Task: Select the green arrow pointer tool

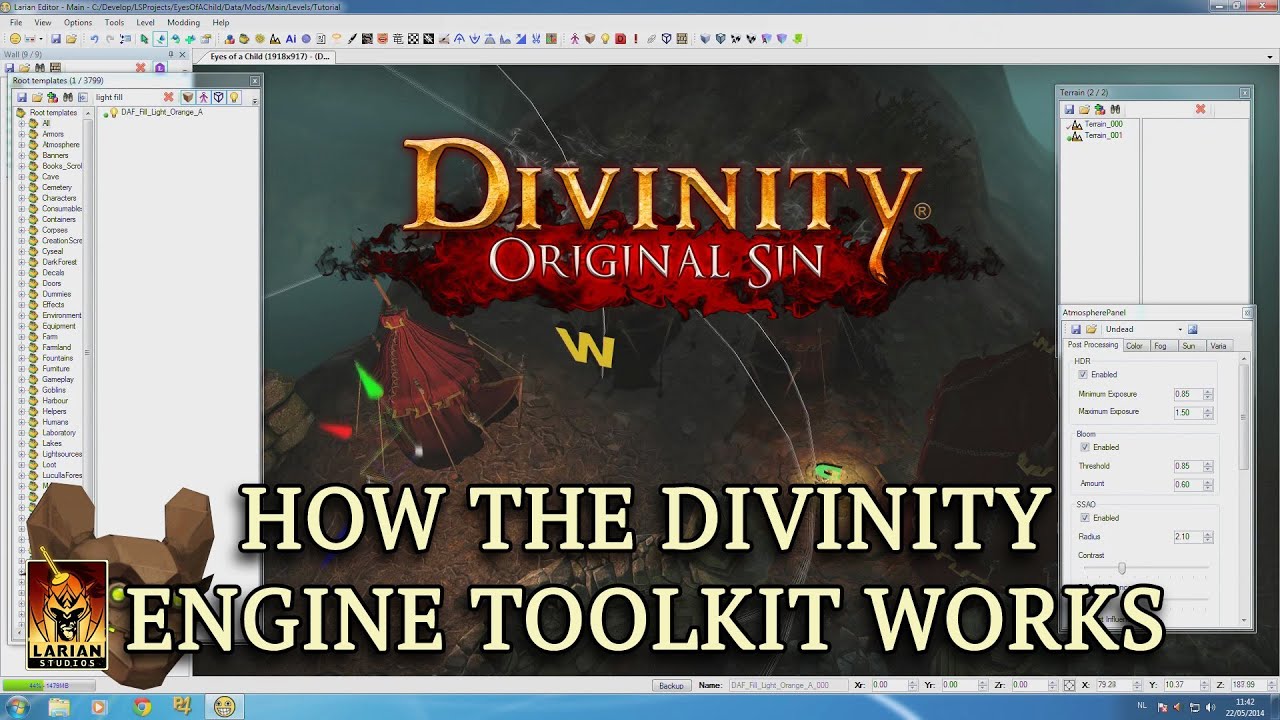Action: 144,39
